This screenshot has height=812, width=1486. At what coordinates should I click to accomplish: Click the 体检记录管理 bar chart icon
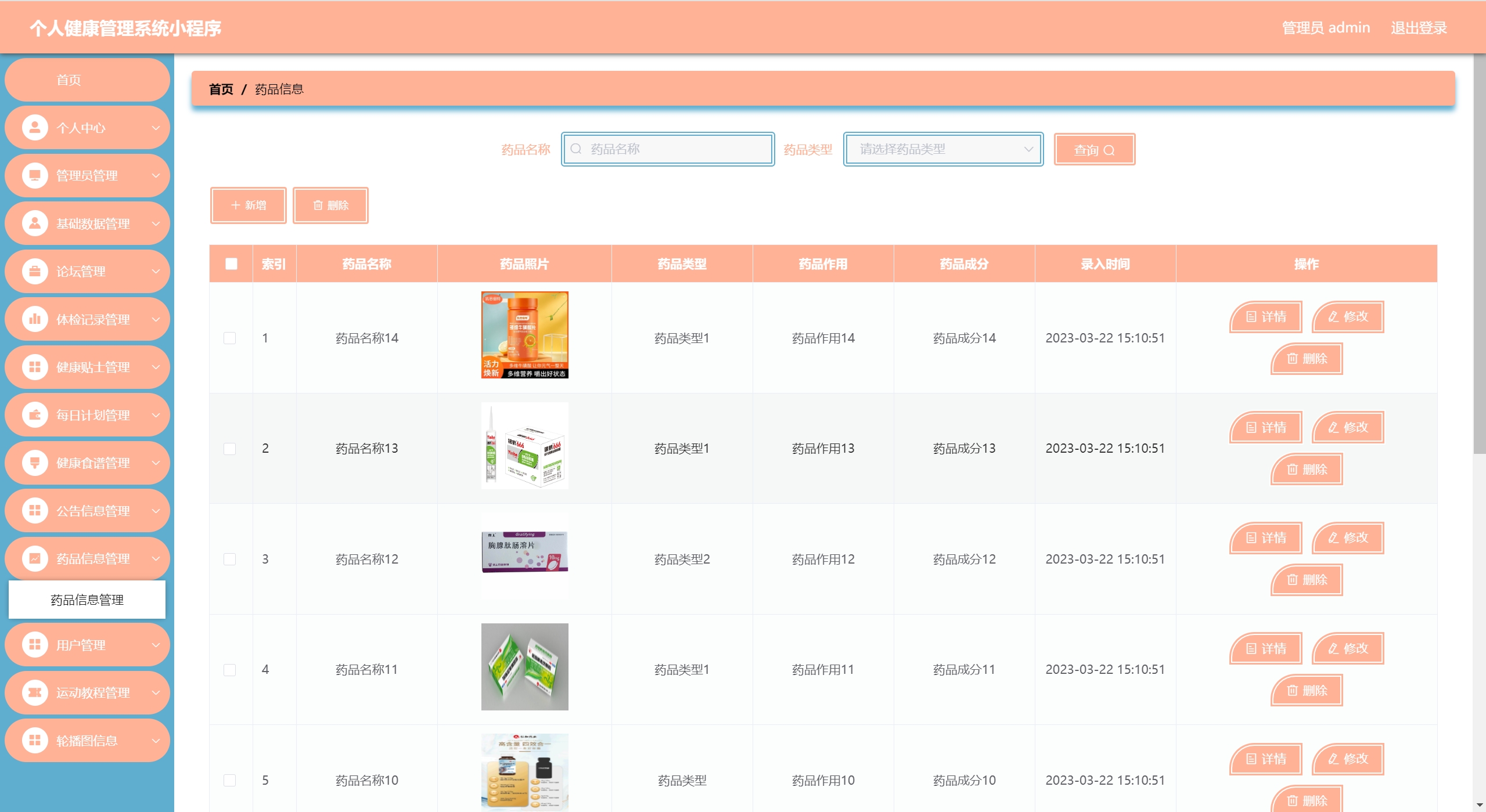click(x=35, y=319)
